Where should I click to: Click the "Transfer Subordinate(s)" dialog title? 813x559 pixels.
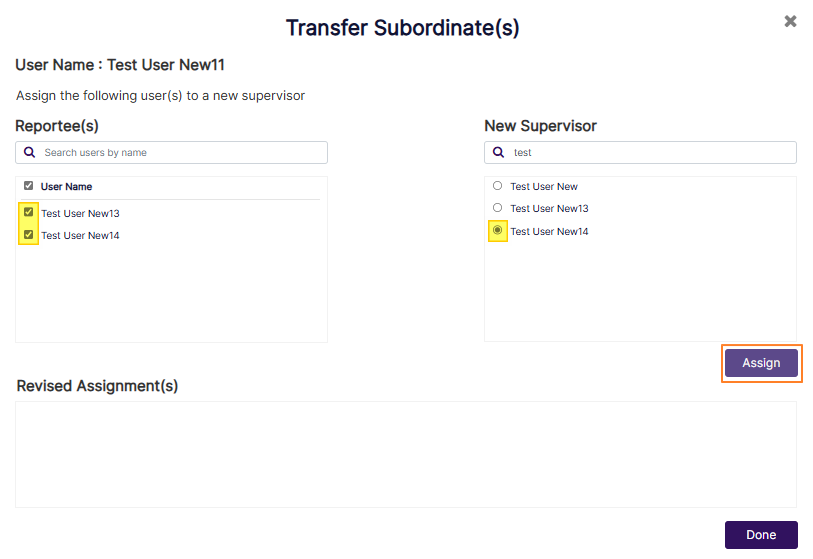click(402, 28)
